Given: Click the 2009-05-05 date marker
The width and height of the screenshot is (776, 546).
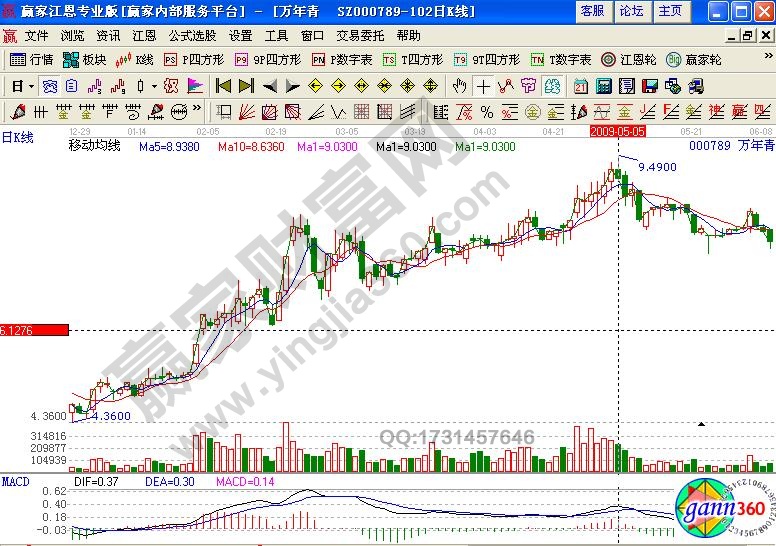Looking at the screenshot, I should pos(618,131).
